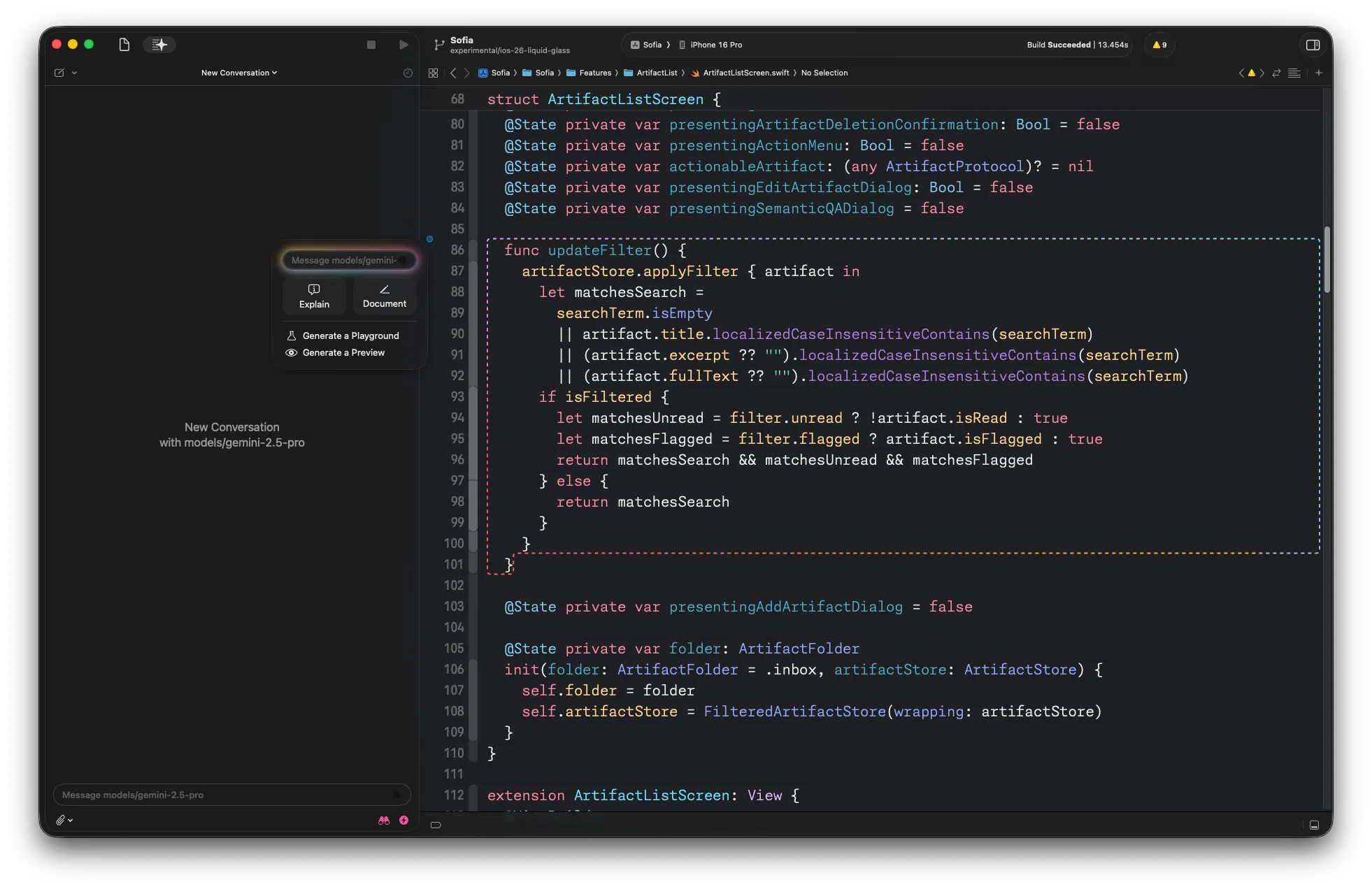1372x889 pixels.
Task: Click the Stop build button
Action: [371, 45]
